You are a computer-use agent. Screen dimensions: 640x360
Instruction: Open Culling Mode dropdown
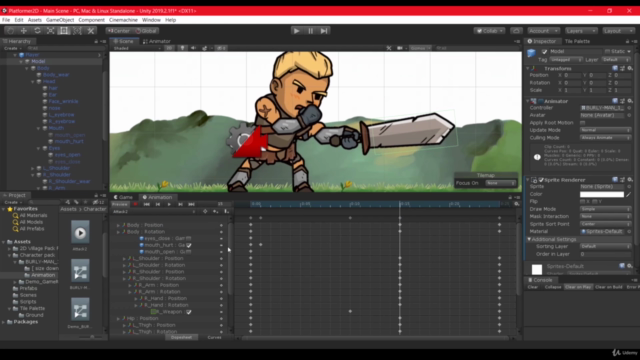point(605,138)
